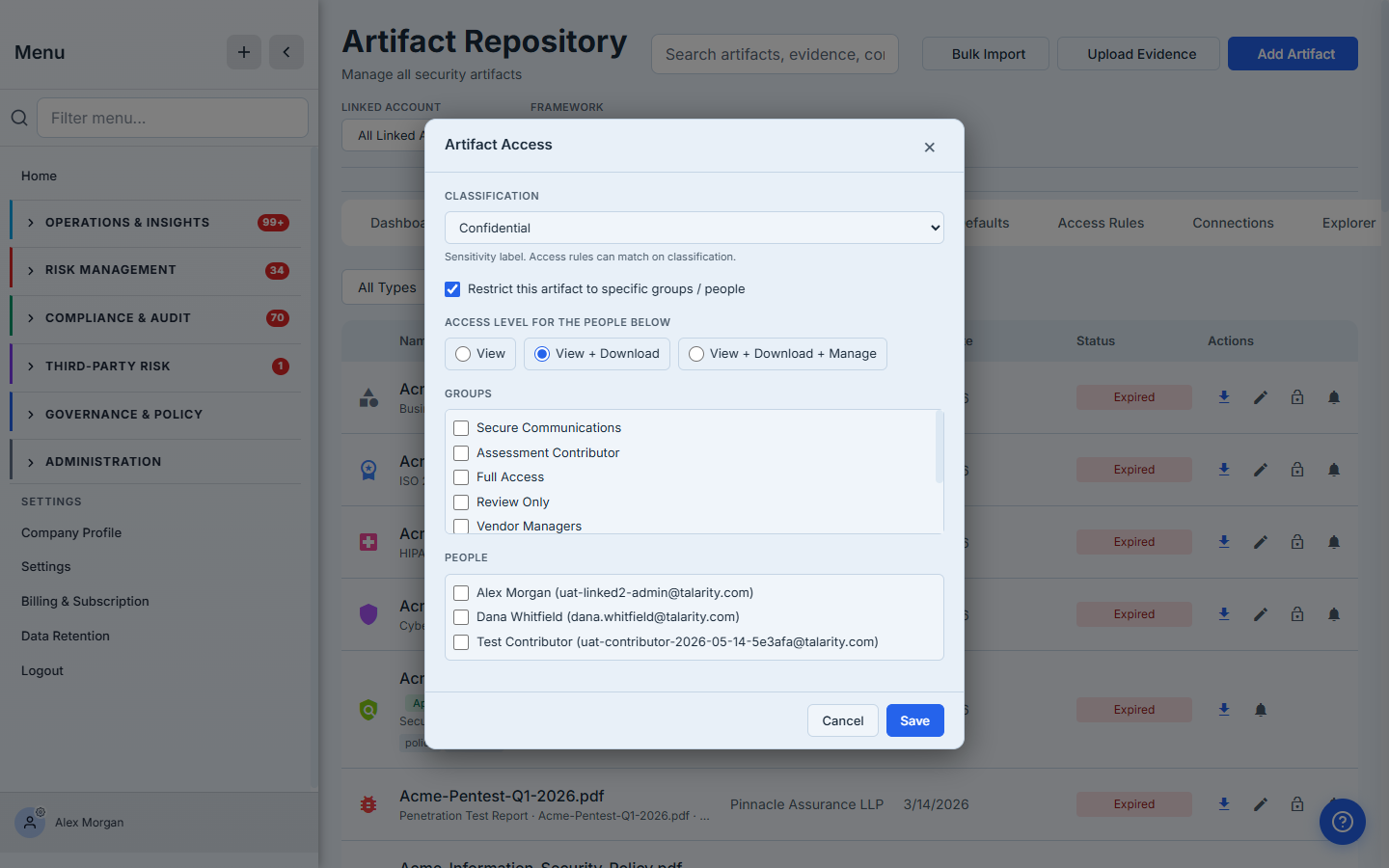Expand Risk Management section
The width and height of the screenshot is (1389, 868).
155,270
